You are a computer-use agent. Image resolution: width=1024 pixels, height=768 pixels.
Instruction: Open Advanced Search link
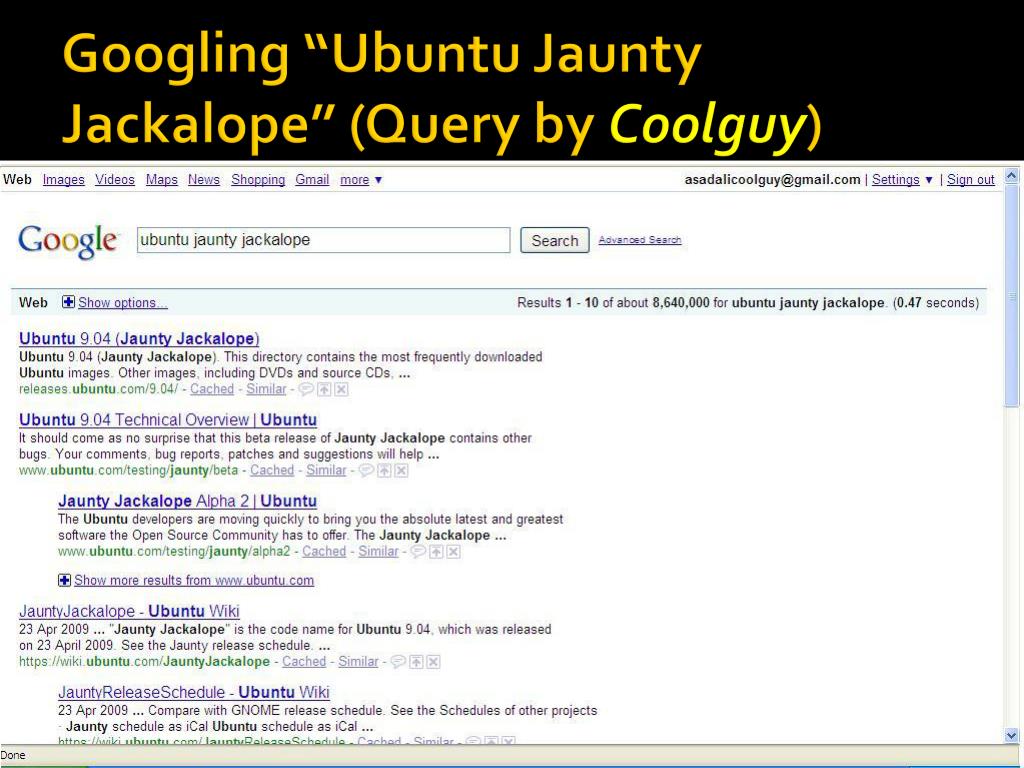(x=640, y=240)
